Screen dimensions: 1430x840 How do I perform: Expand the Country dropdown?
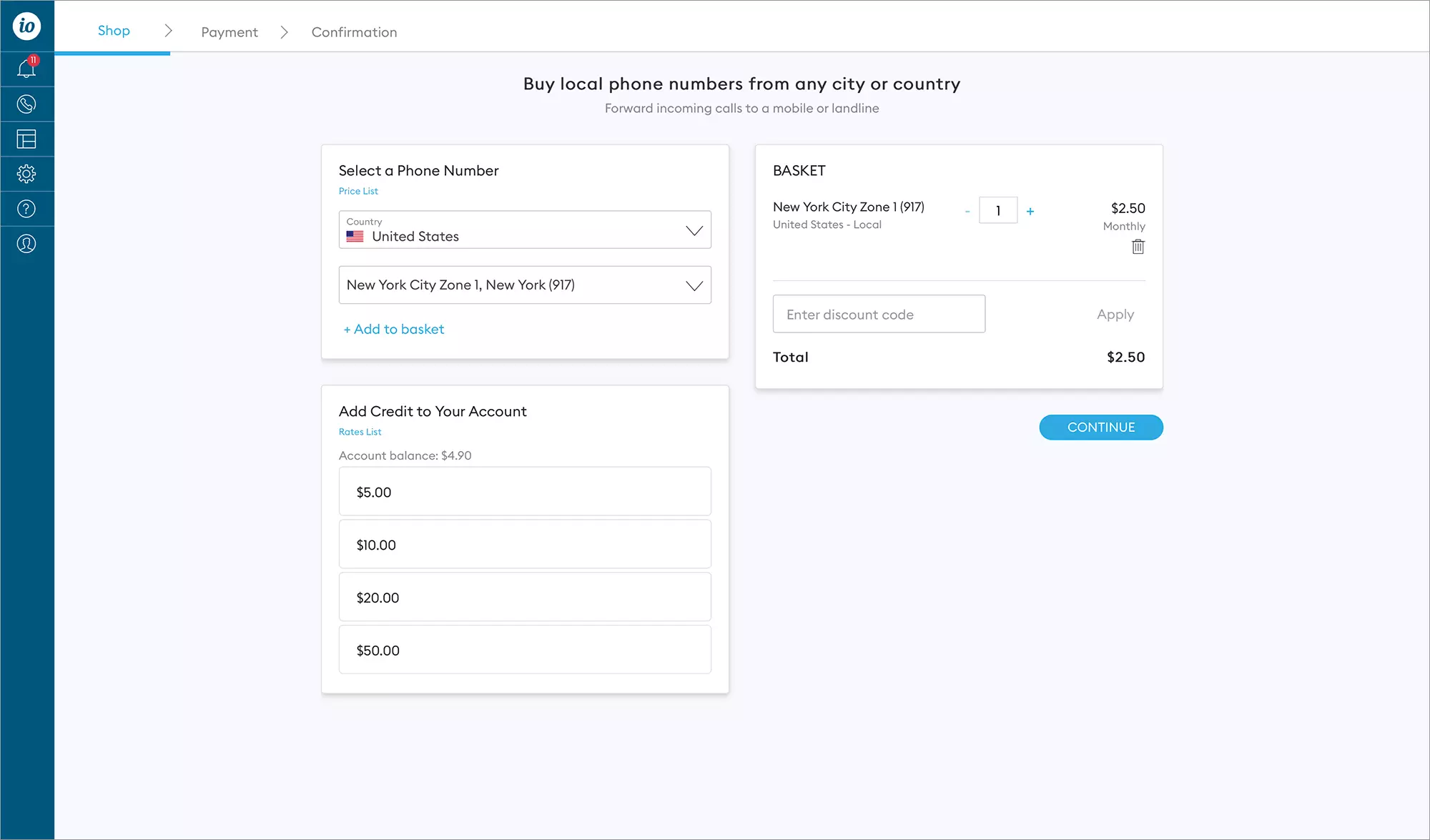coord(524,229)
